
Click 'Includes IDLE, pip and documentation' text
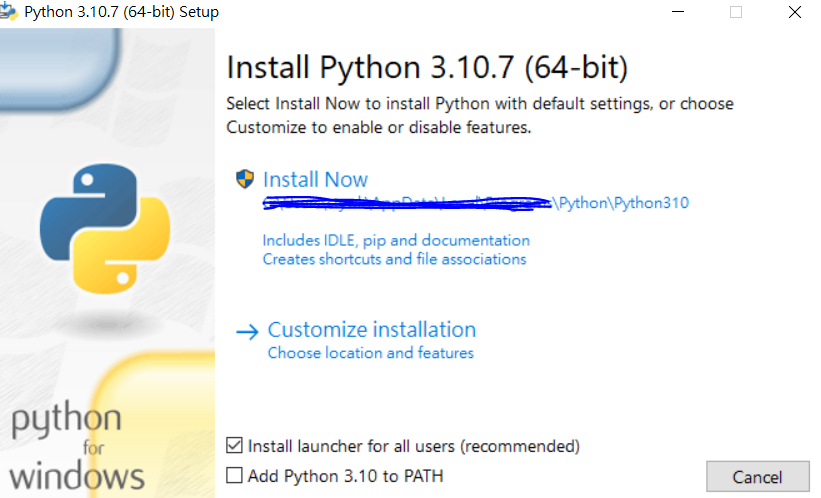pos(396,240)
